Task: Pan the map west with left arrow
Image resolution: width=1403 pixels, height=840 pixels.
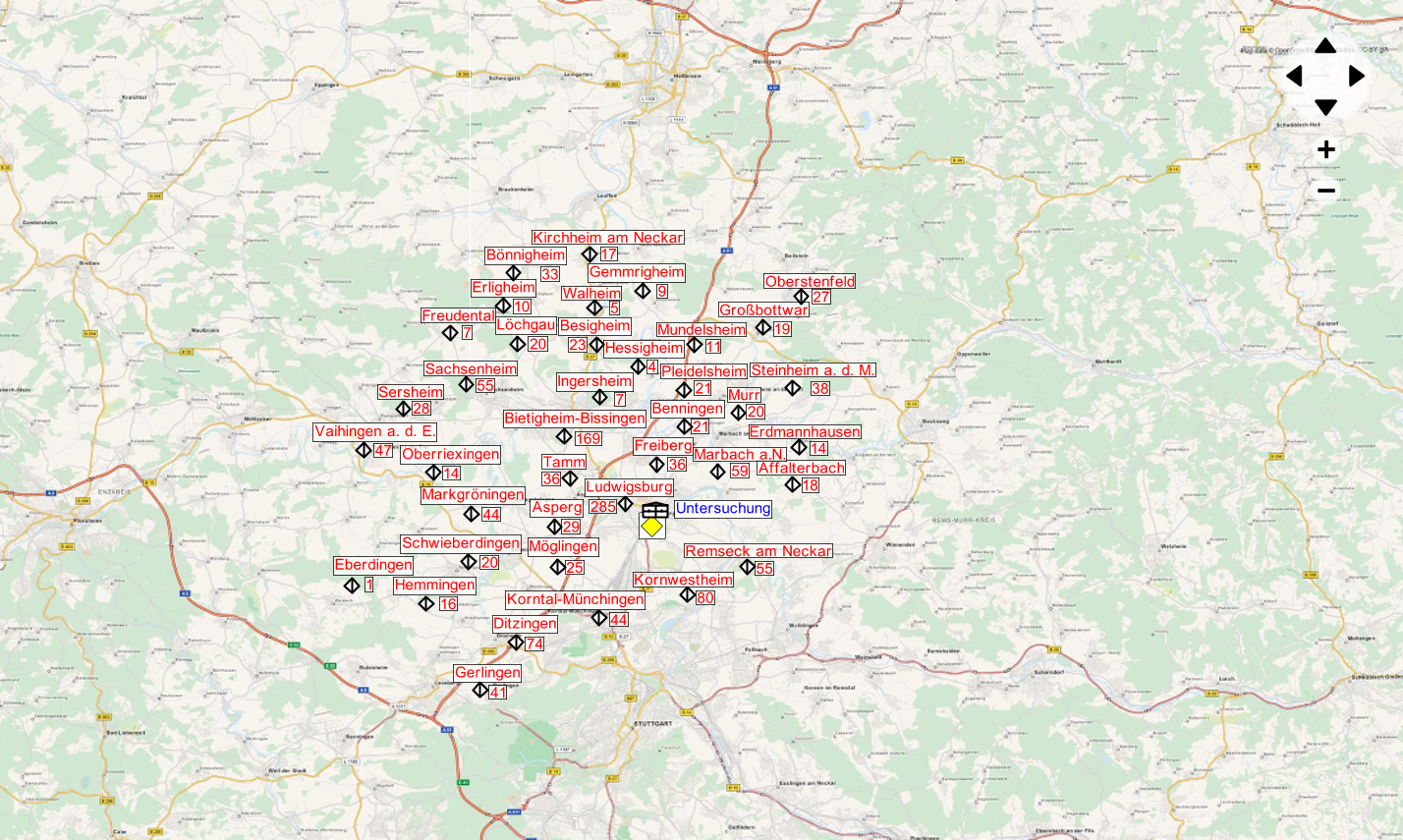Action: (1296, 76)
